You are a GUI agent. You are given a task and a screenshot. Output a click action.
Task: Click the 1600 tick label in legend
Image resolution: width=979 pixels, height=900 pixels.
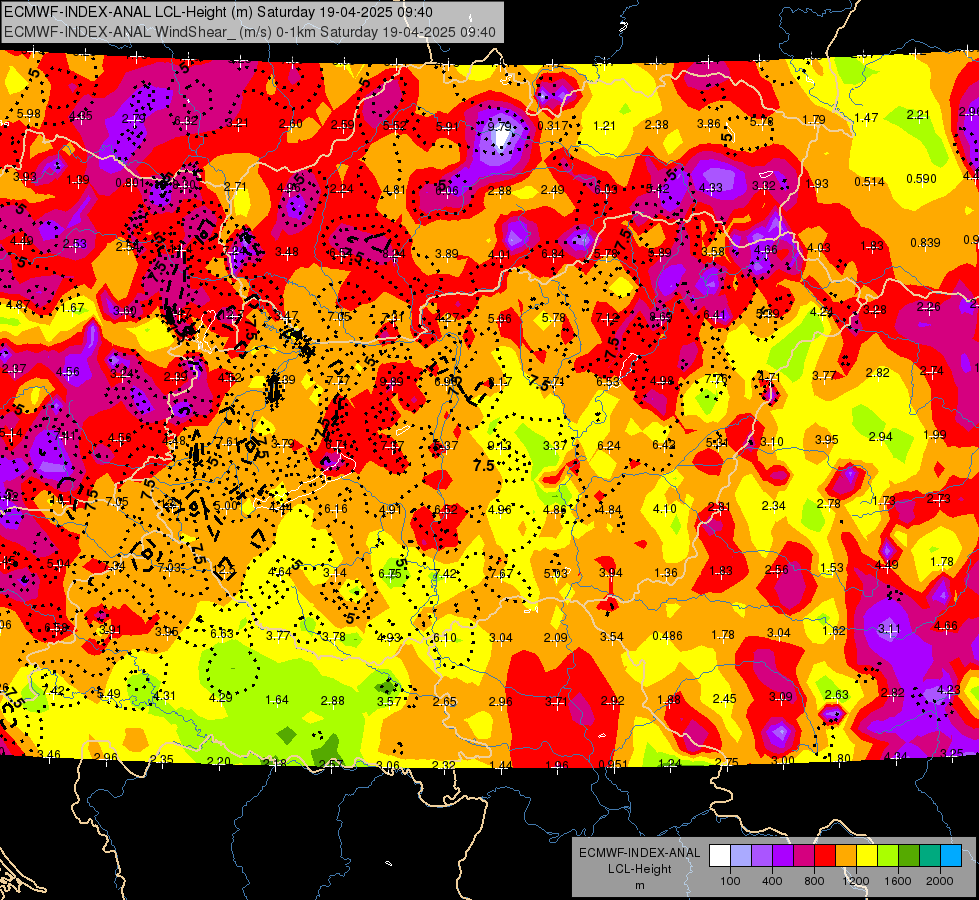click(898, 881)
